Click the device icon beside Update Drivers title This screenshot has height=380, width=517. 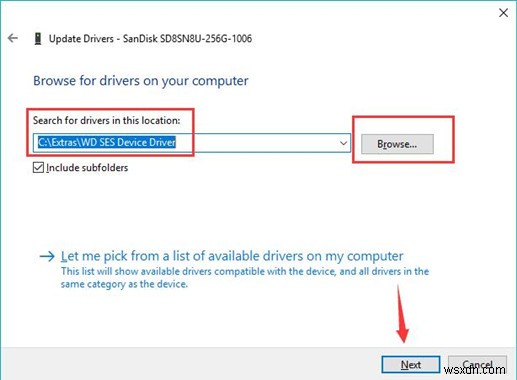click(x=38, y=39)
